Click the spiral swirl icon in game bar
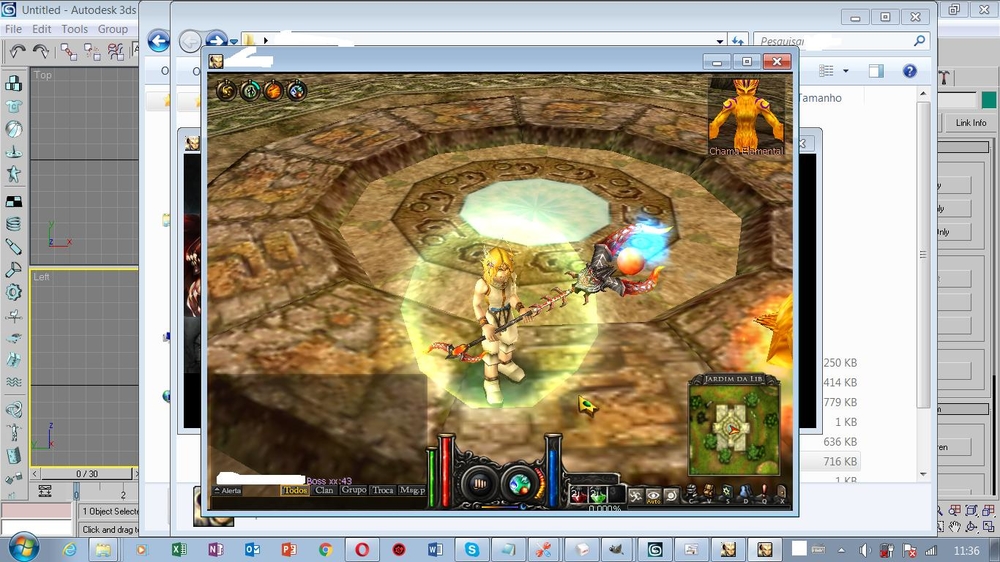The width and height of the screenshot is (1000, 562). (x=670, y=495)
